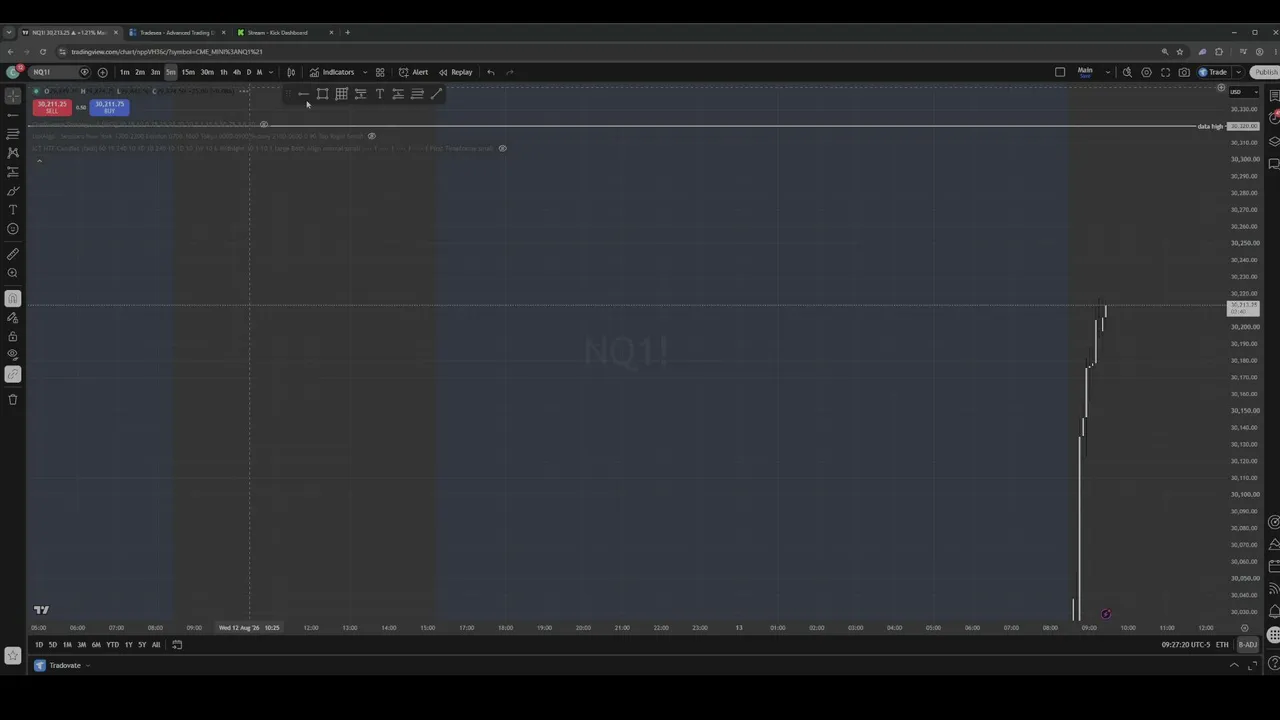
Task: Expand the timeframe interval dropdown chevron
Action: coord(271,72)
